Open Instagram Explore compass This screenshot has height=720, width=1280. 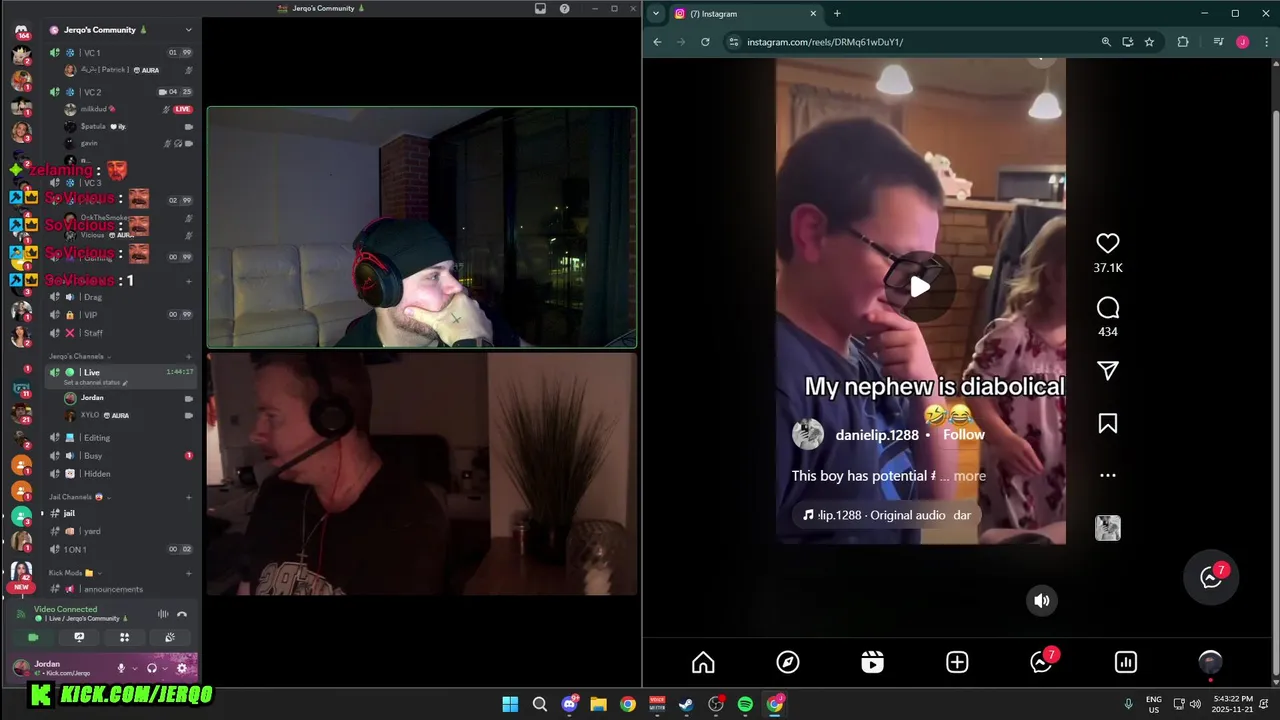tap(788, 662)
